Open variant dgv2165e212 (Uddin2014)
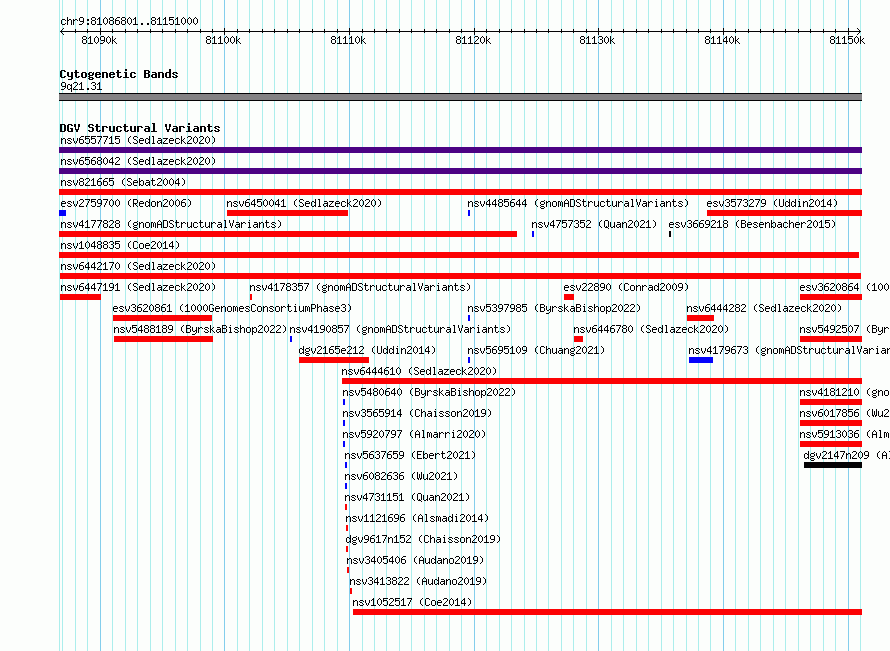Viewport: 890px width, 651px height. [x=367, y=350]
